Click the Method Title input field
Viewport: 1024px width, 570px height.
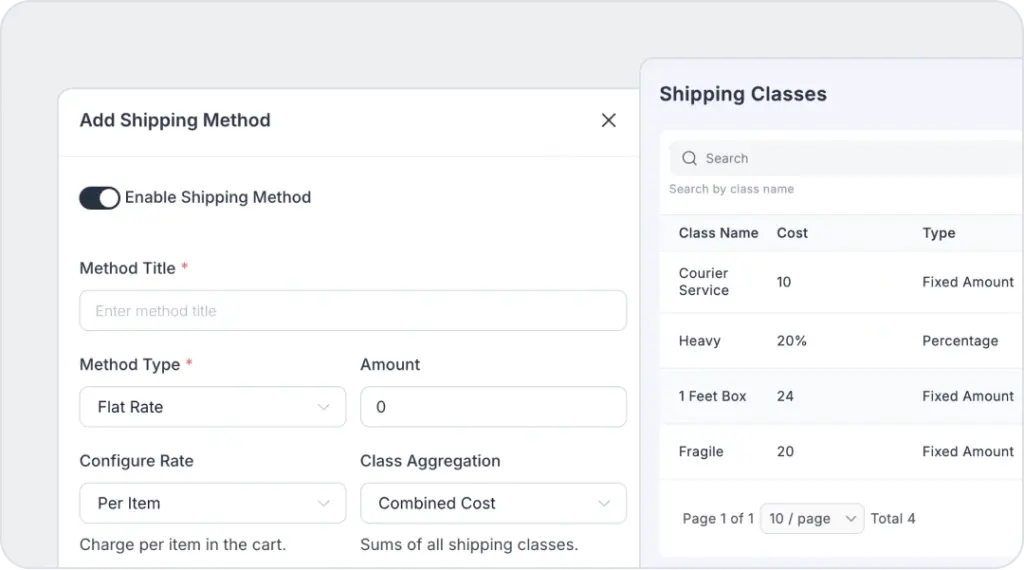pyautogui.click(x=352, y=311)
